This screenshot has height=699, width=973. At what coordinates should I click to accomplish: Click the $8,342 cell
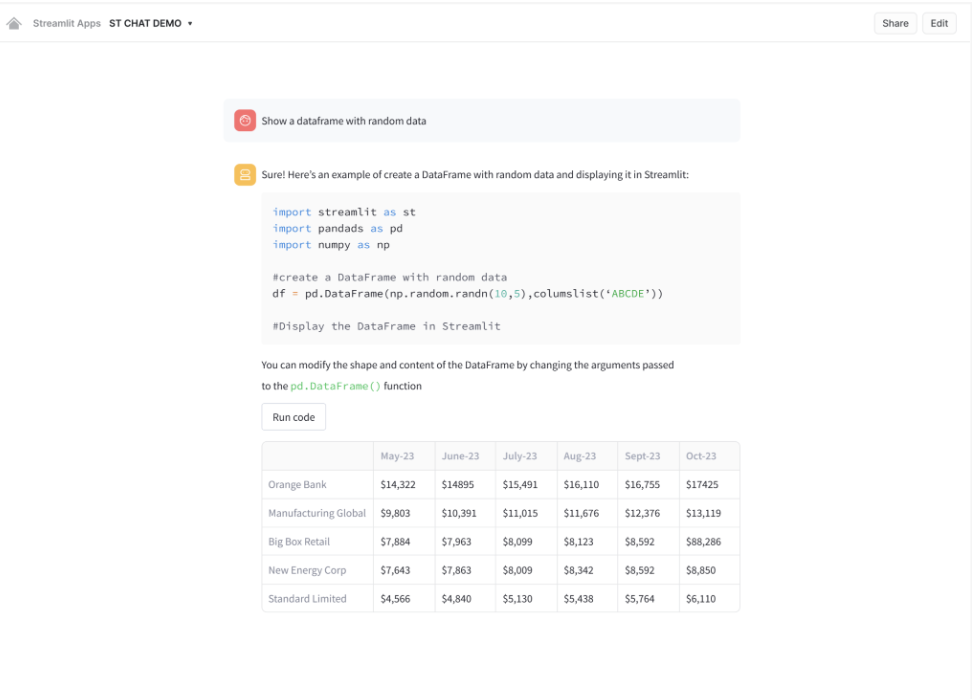587,570
